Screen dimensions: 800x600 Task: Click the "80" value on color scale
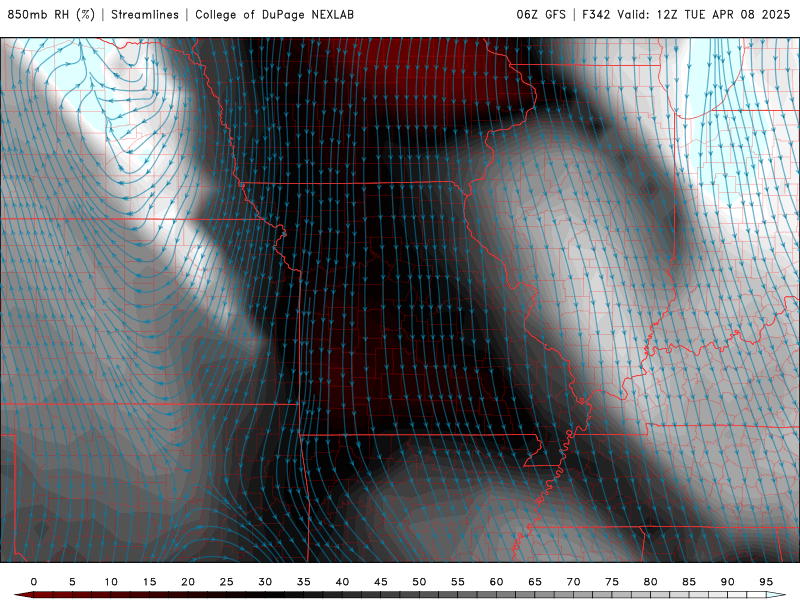coord(650,582)
